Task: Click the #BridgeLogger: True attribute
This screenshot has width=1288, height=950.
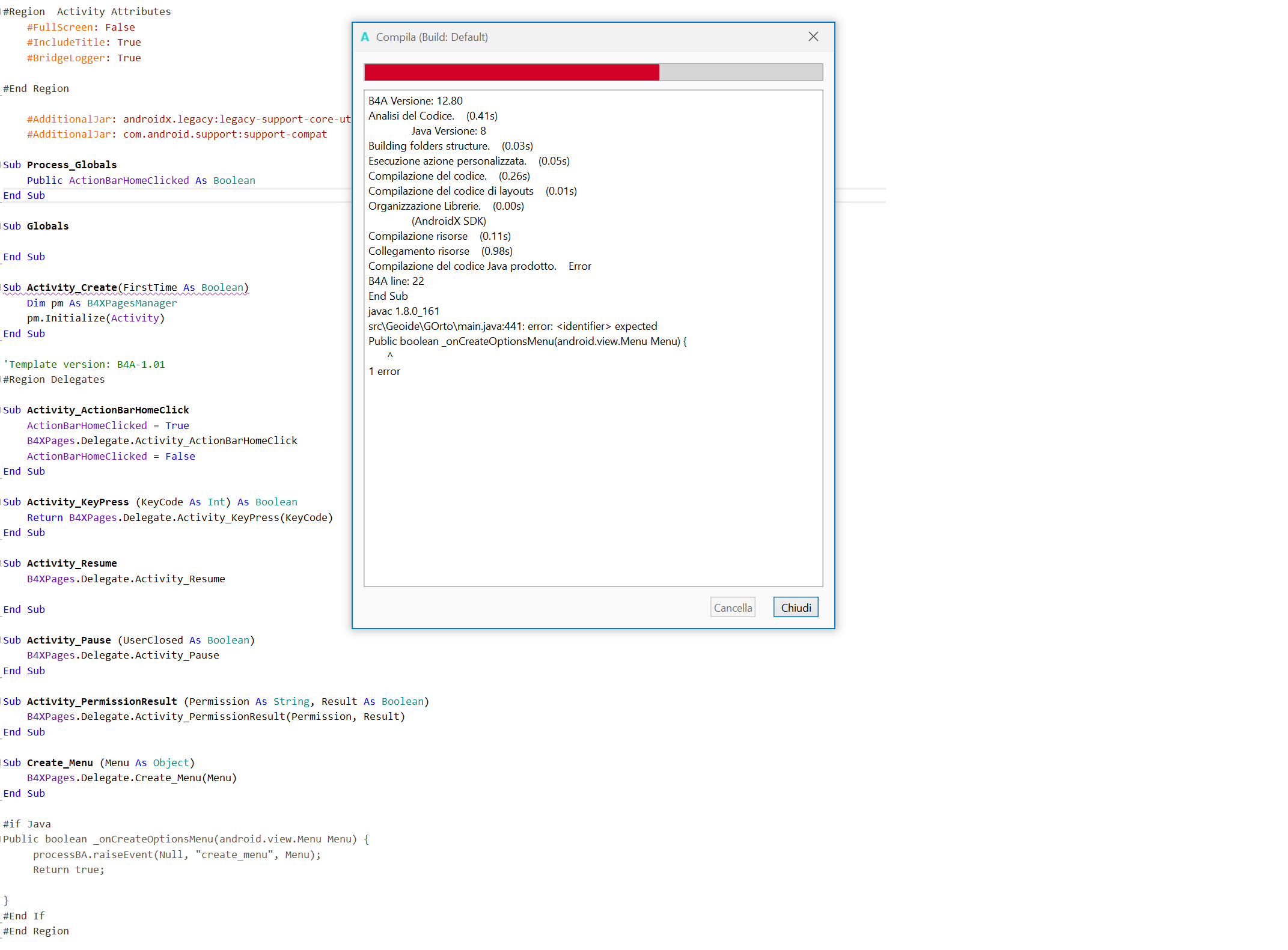Action: click(84, 58)
